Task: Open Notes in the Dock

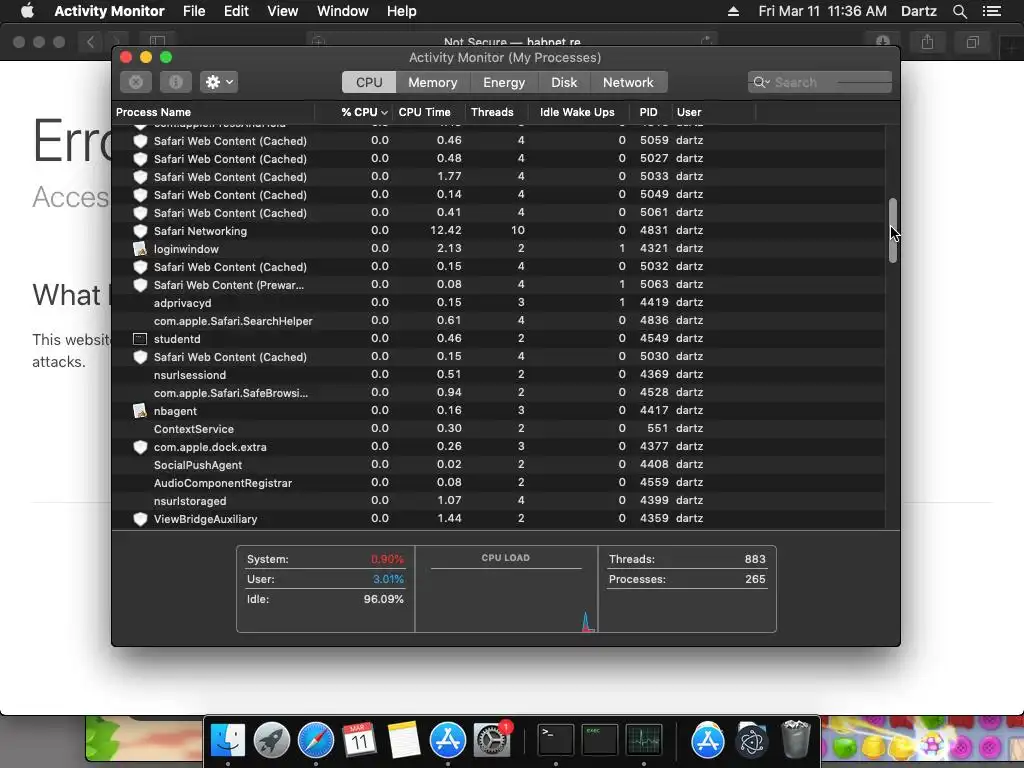Action: (404, 741)
